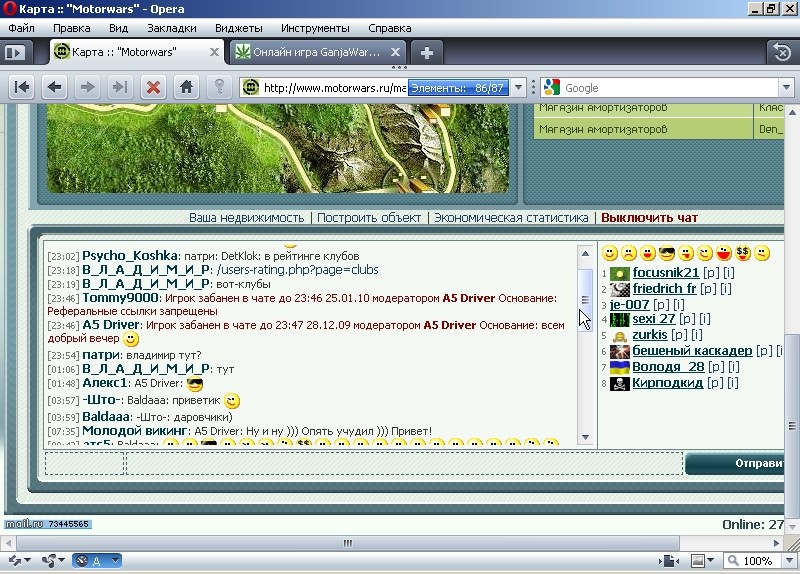Click the Fast Forward navigation button
The image size is (800, 574).
(120, 88)
